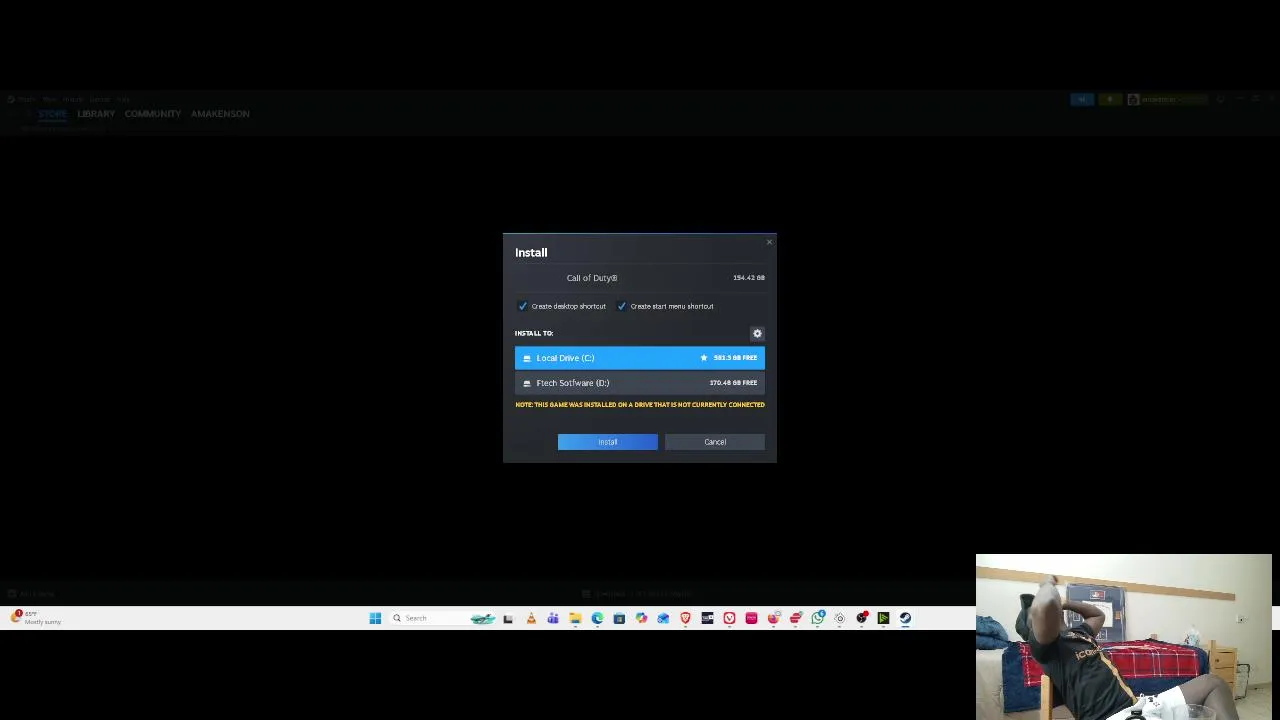Open the LIBRARY tab in Steam
This screenshot has height=720, width=1280.
pyautogui.click(x=96, y=114)
